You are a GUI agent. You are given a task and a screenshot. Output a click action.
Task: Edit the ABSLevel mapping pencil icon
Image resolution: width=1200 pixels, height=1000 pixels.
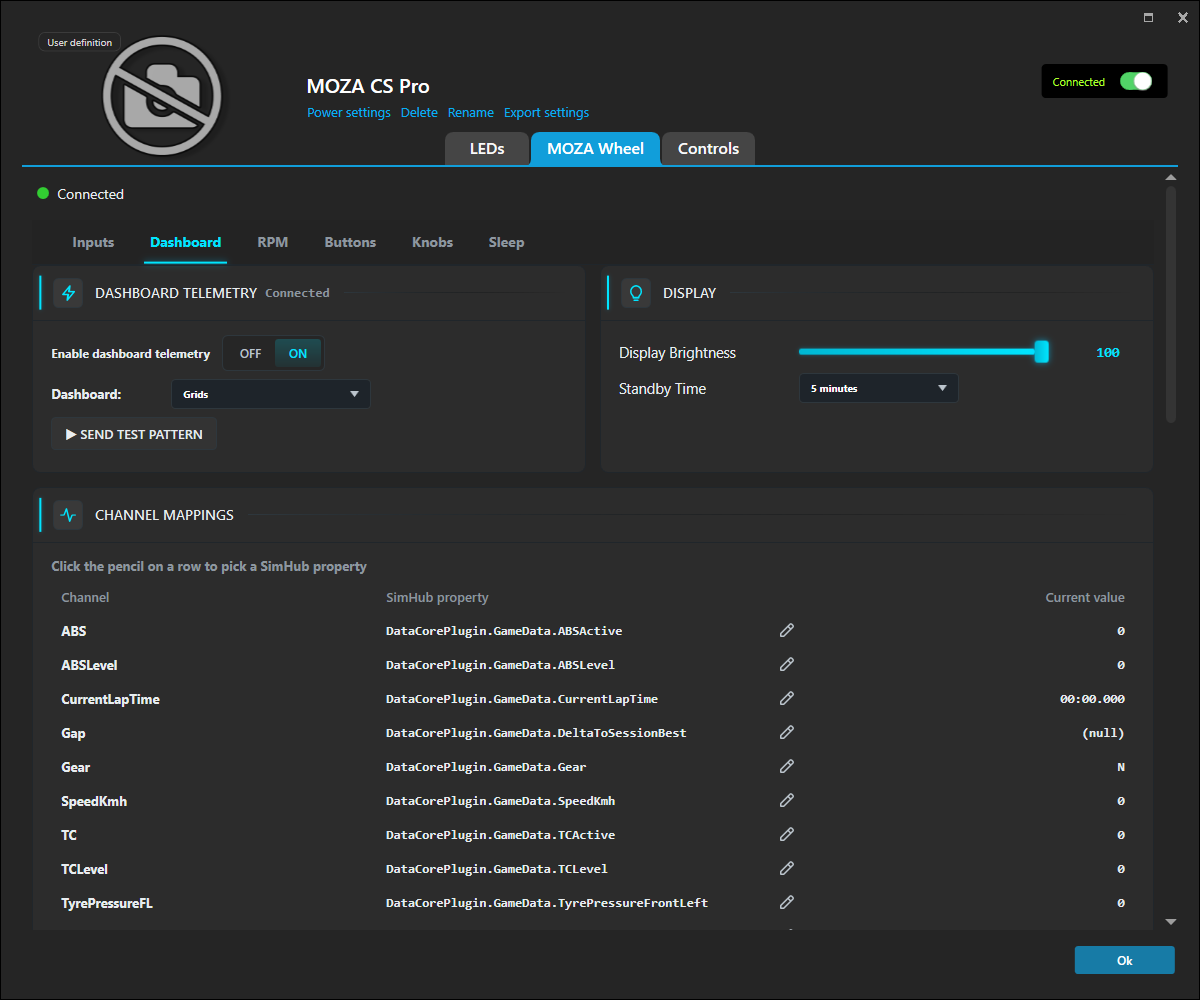click(787, 665)
